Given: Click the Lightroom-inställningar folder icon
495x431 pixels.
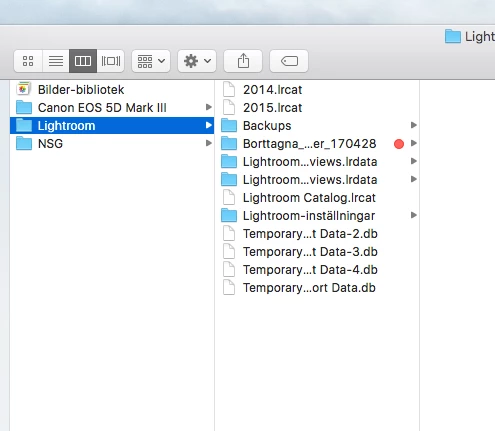Looking at the screenshot, I should tap(229, 215).
